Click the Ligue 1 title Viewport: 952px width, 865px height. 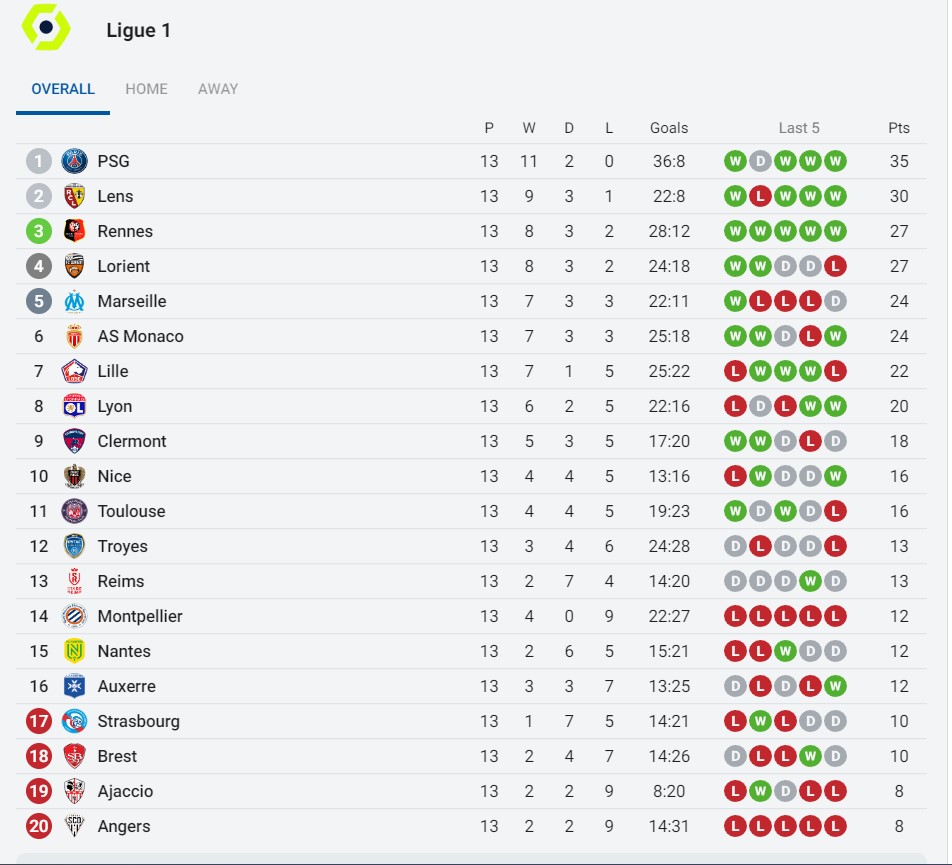click(x=138, y=31)
